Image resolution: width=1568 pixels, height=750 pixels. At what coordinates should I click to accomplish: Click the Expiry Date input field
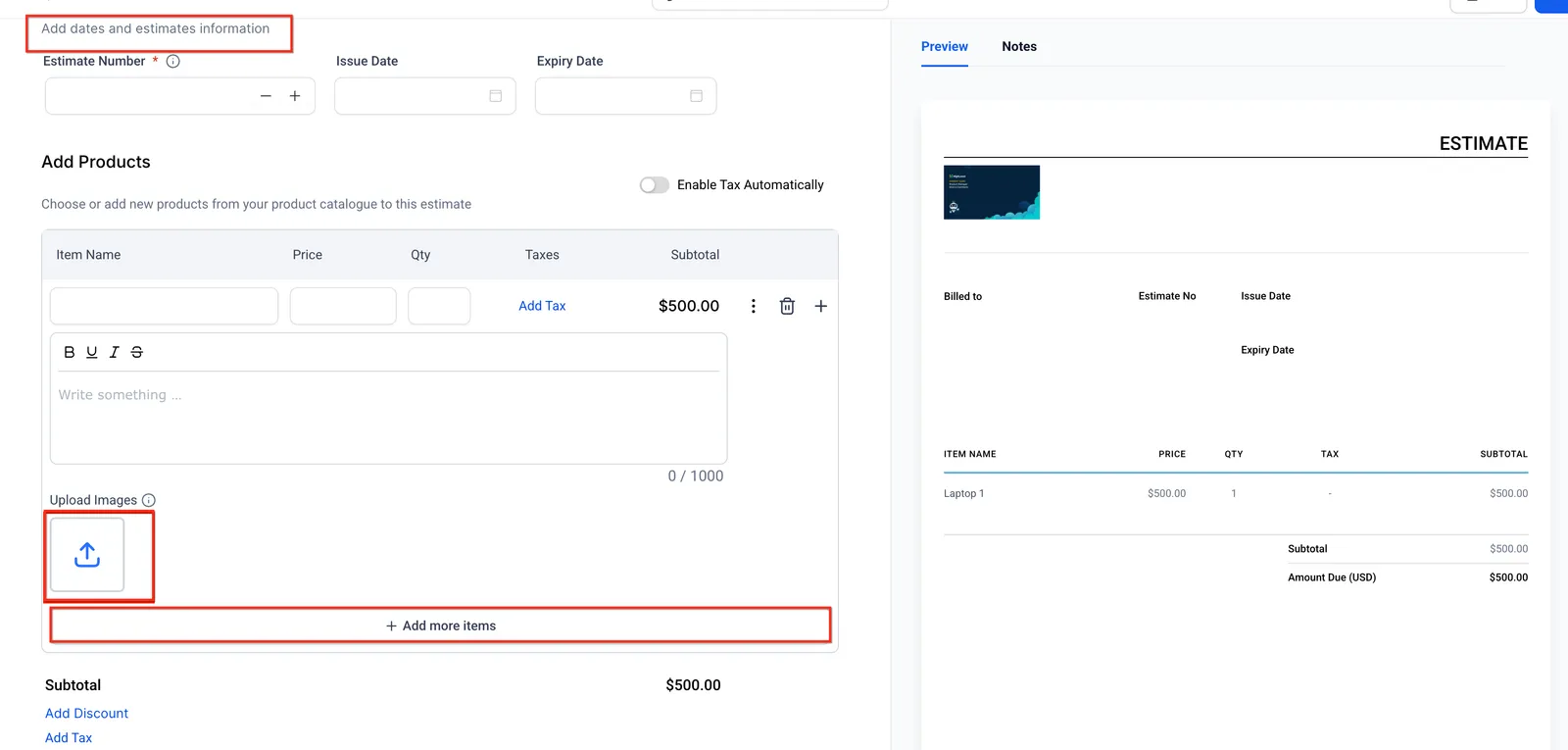click(625, 96)
